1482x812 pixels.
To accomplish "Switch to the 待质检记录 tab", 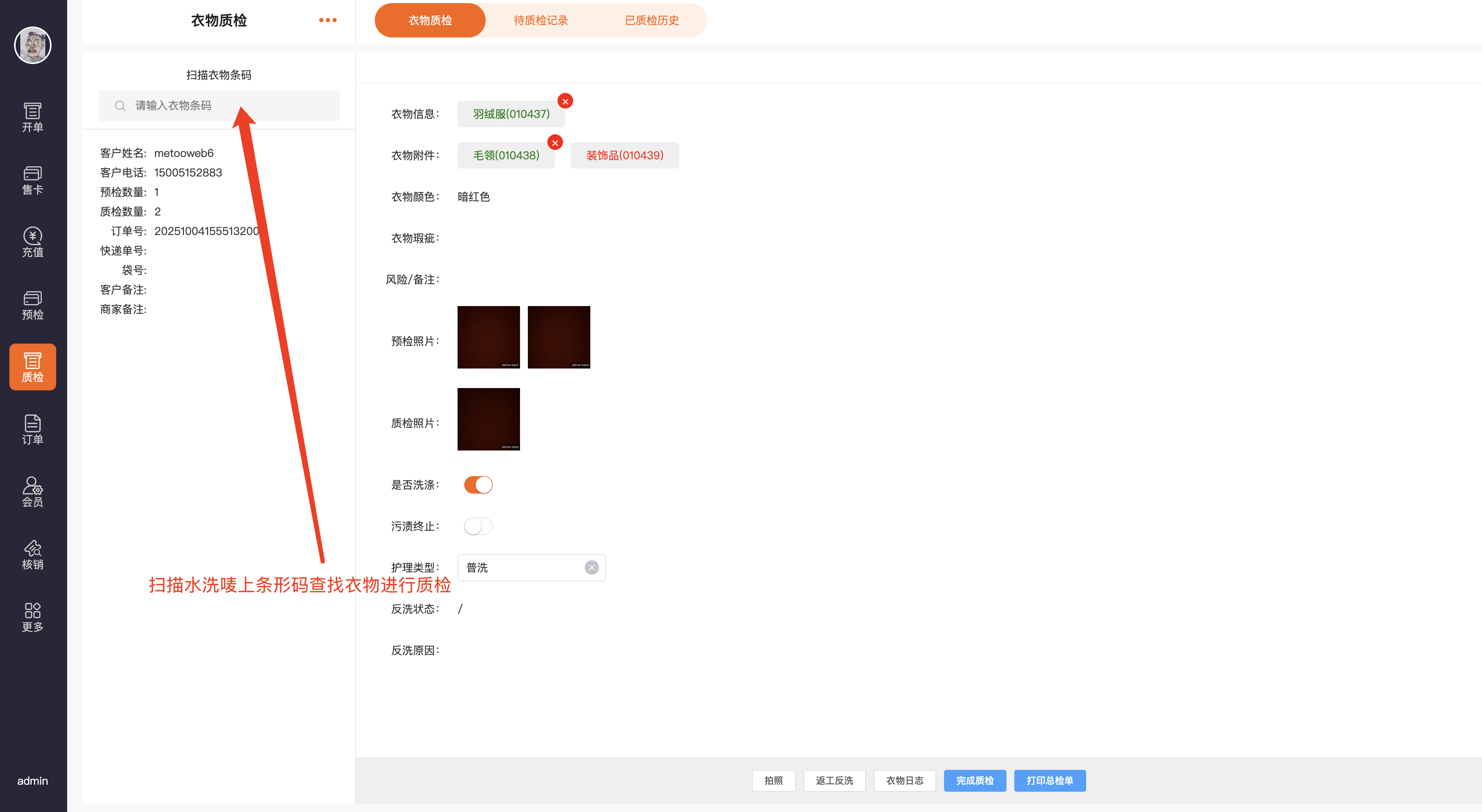I will [540, 21].
